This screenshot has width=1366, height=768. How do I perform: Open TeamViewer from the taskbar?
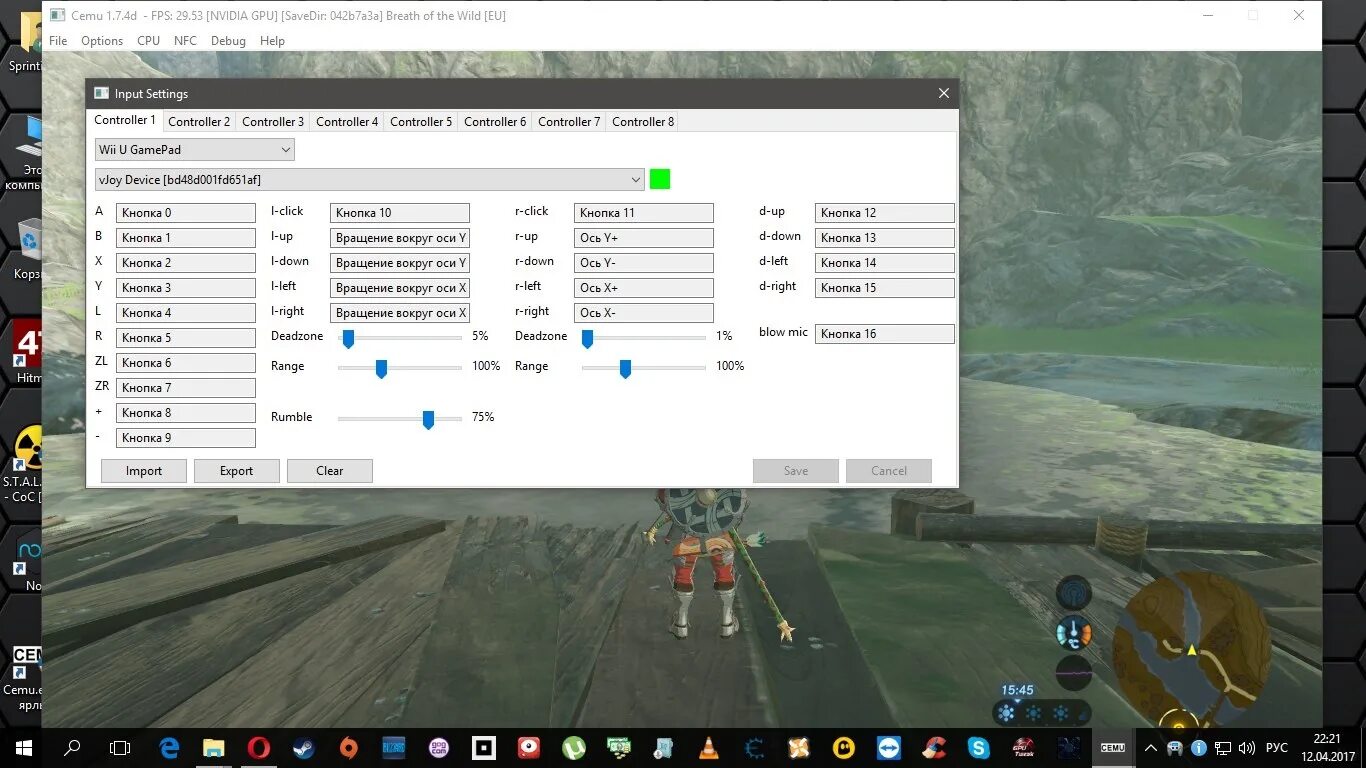pyautogui.click(x=888, y=747)
